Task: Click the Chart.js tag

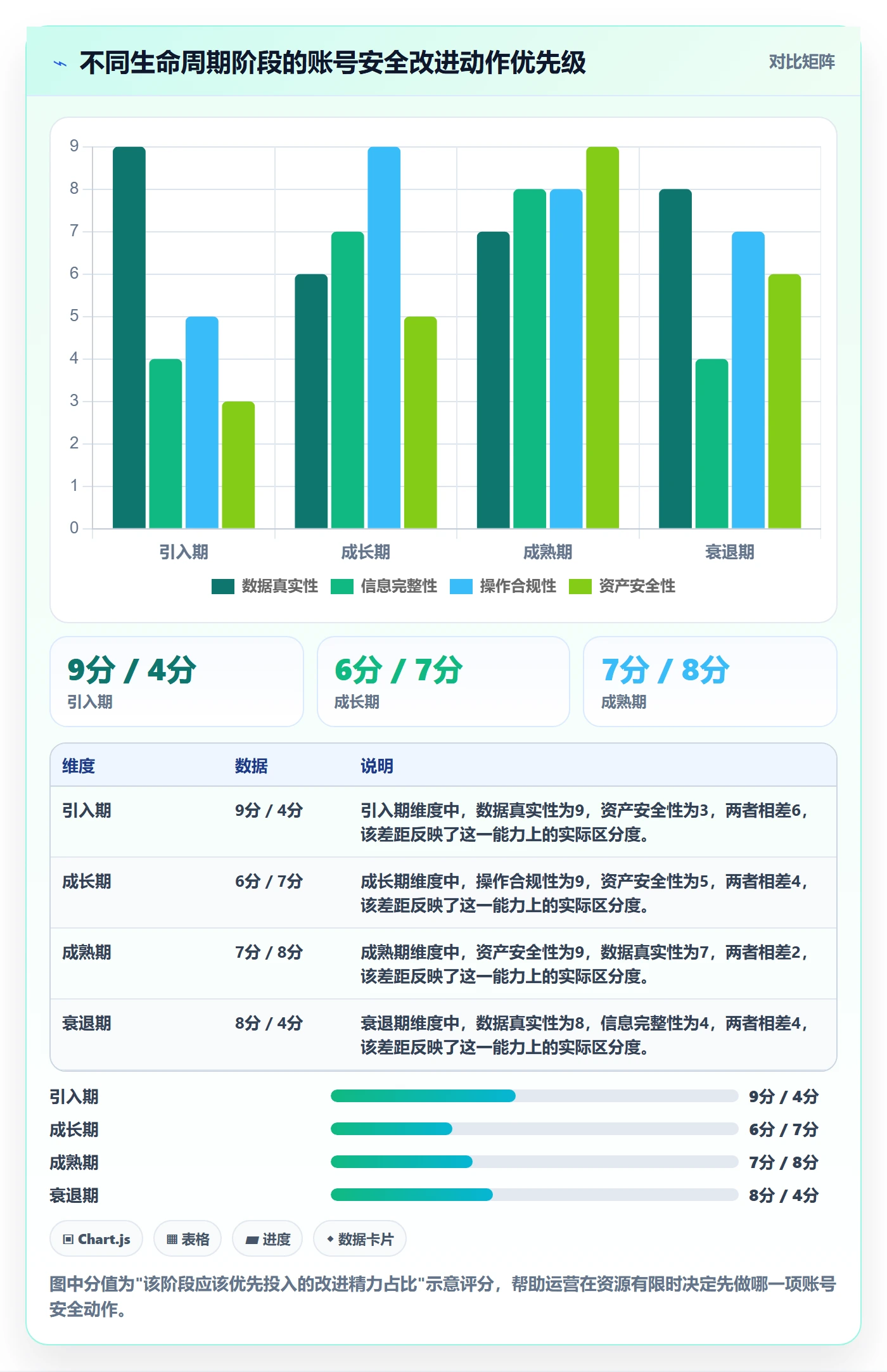Action: [x=96, y=1238]
